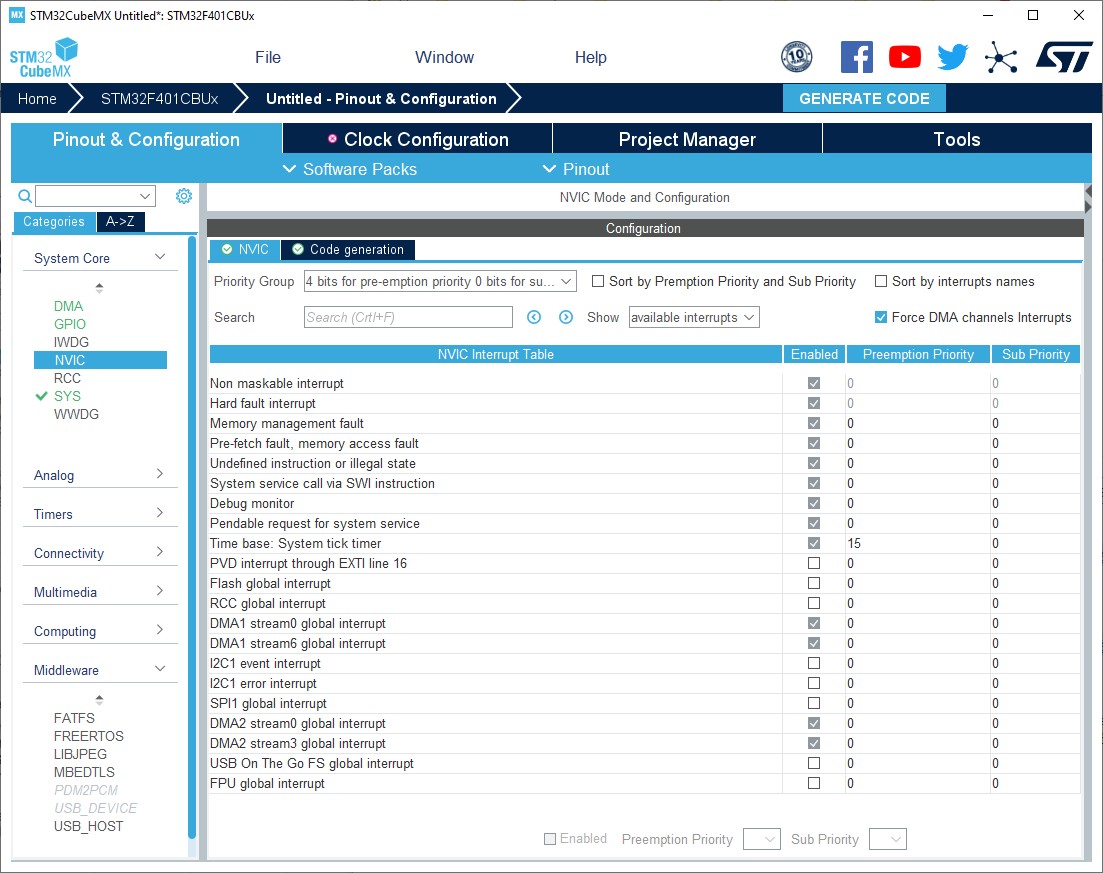Click the up arrow above DMA in System Core

pos(99,288)
